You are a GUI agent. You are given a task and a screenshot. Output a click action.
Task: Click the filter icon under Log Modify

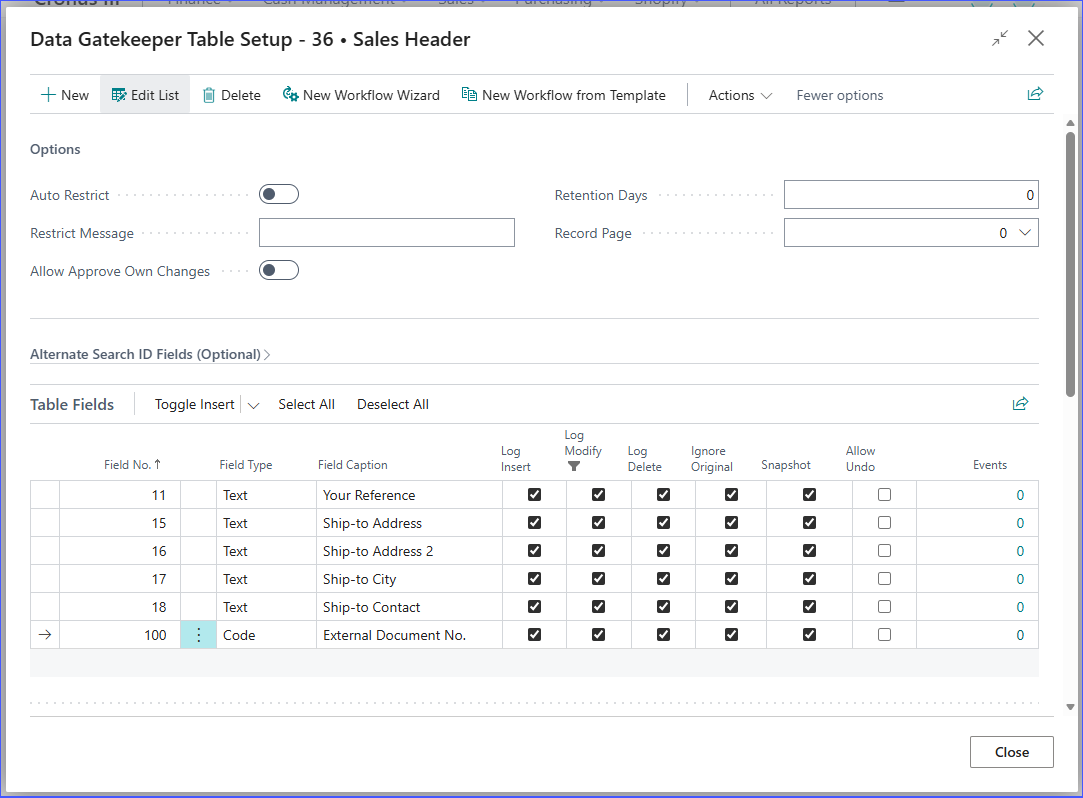tap(574, 466)
